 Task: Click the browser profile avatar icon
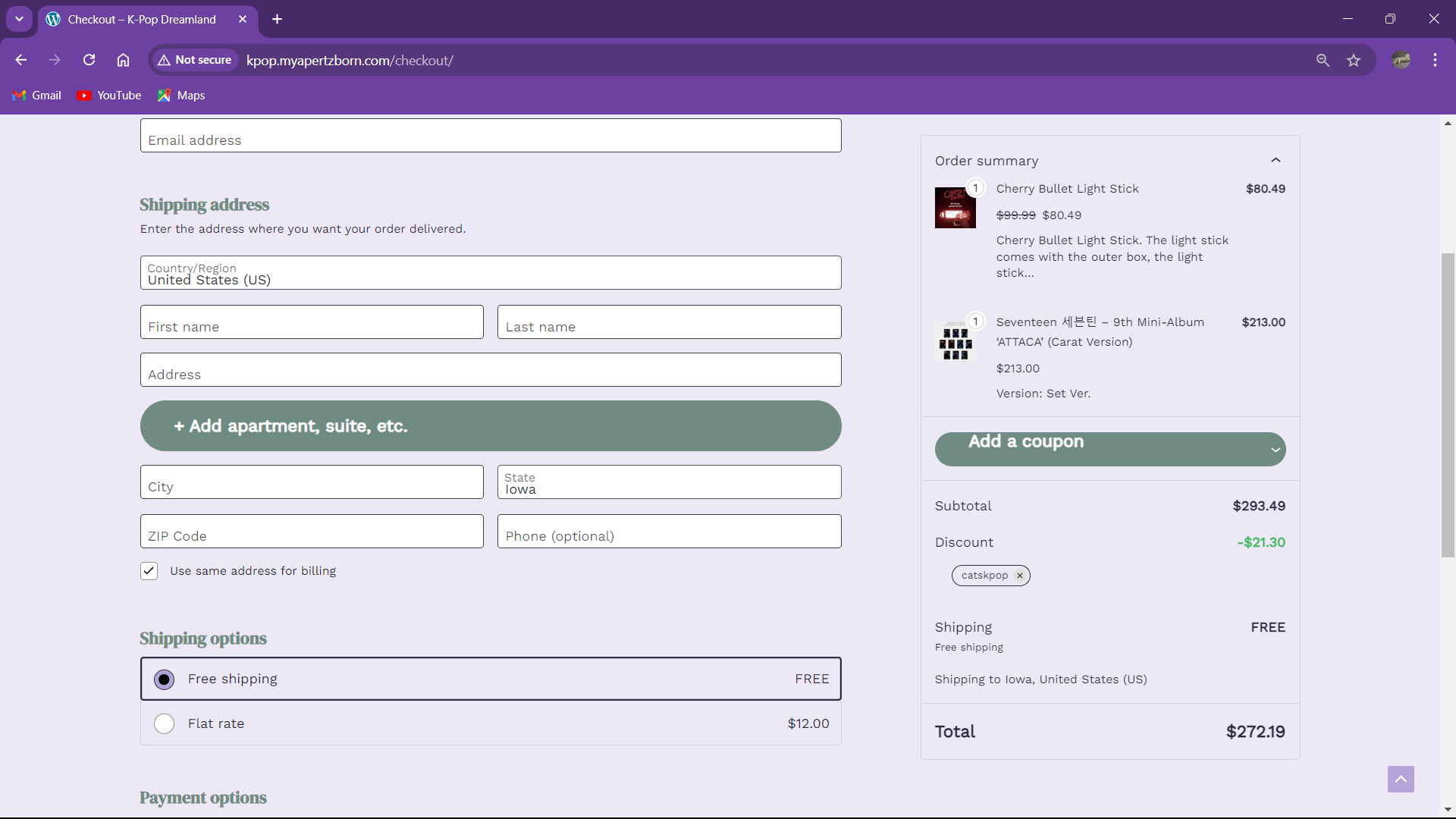(x=1401, y=60)
